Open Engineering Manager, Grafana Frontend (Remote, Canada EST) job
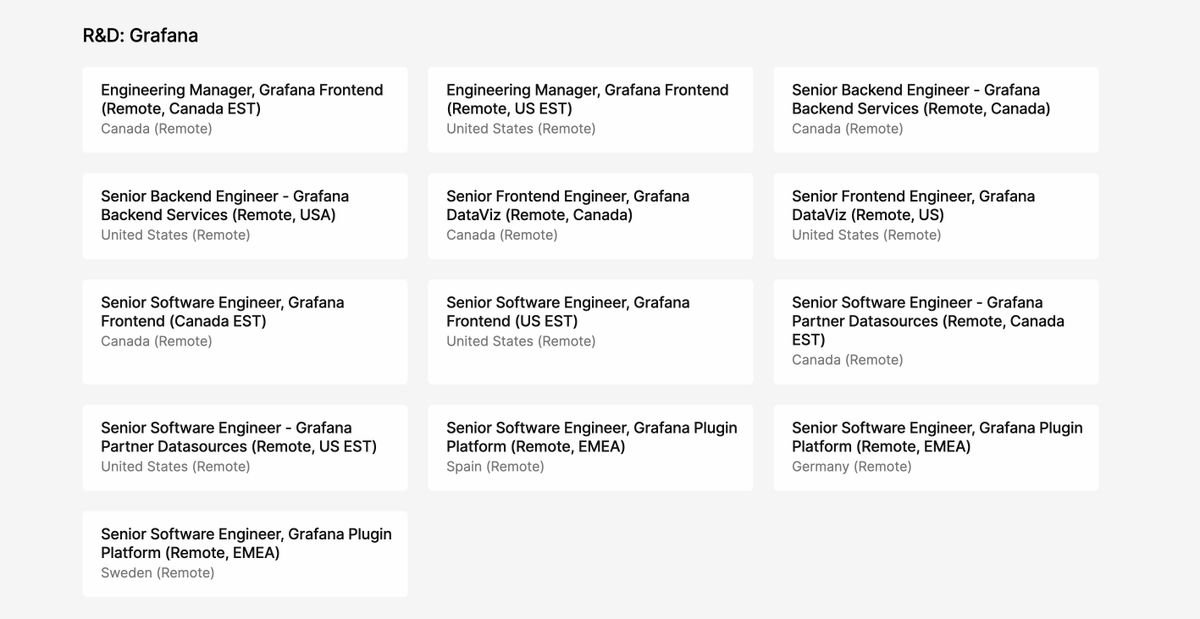1200x619 pixels. 245,110
